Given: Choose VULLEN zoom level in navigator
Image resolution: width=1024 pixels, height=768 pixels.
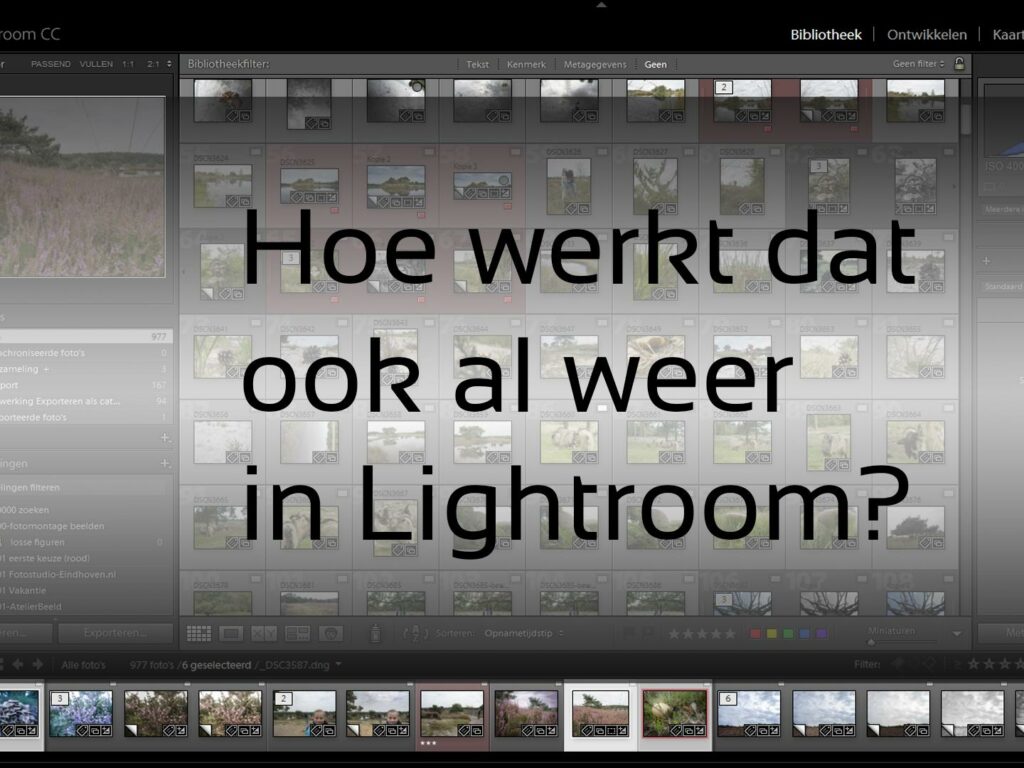Looking at the screenshot, I should point(96,64).
